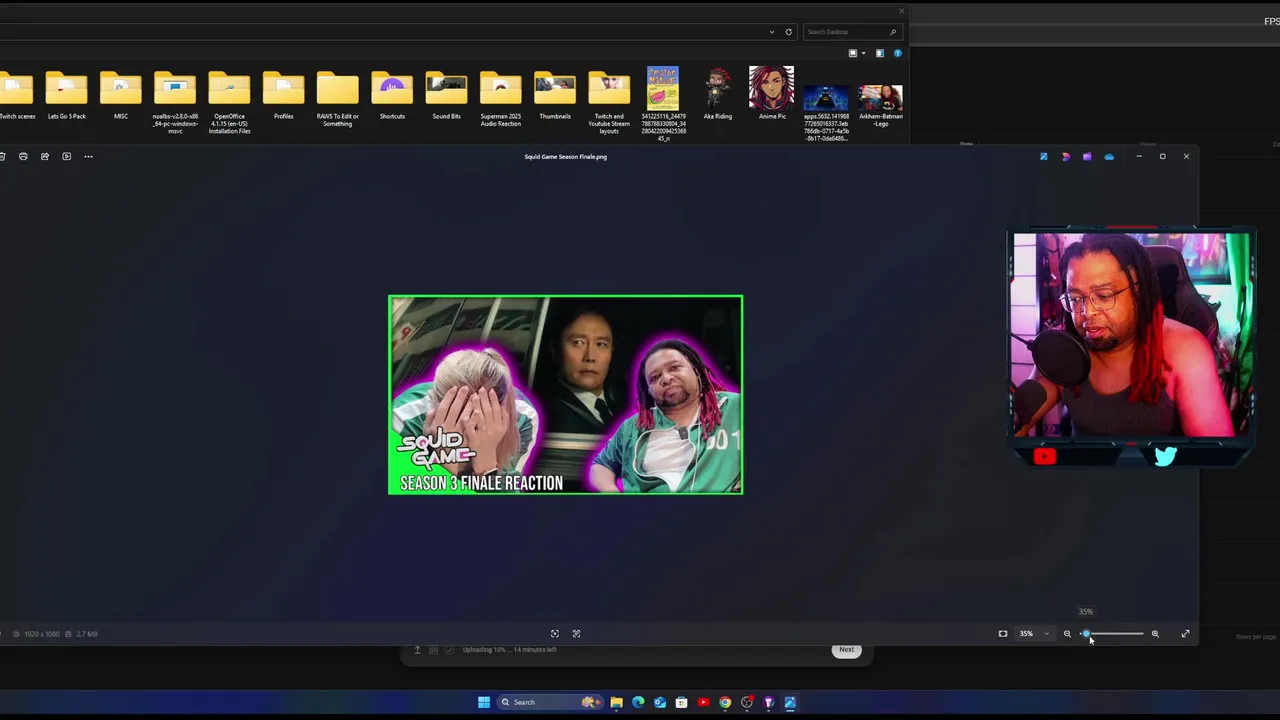
Task: Open Designer icon in the Photos title bar
Action: click(1065, 156)
